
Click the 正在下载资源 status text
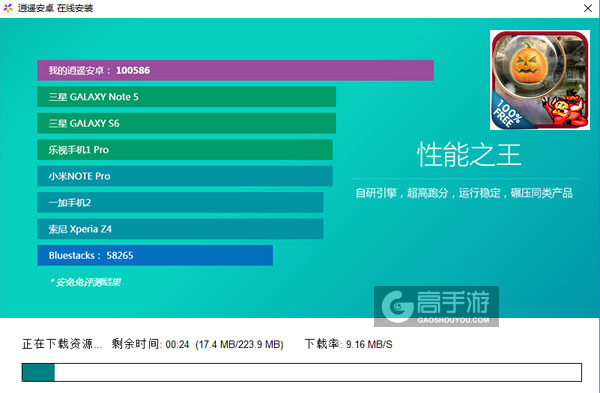point(62,344)
